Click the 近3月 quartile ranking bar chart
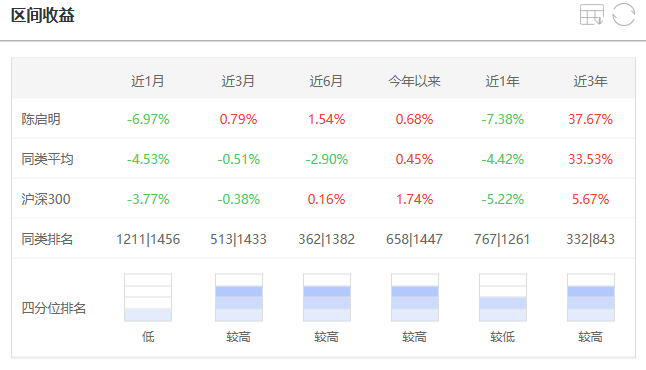 coord(239,297)
